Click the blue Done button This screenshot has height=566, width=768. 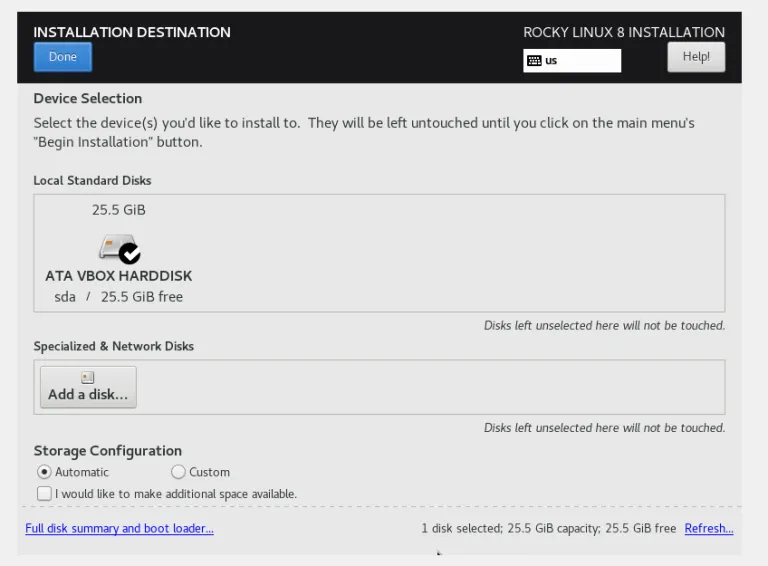pyautogui.click(x=63, y=57)
